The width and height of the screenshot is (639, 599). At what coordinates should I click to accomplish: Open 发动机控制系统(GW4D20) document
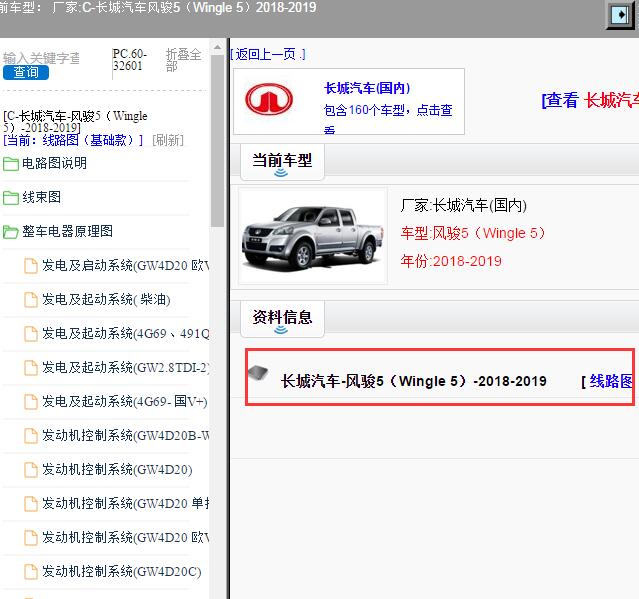click(117, 469)
